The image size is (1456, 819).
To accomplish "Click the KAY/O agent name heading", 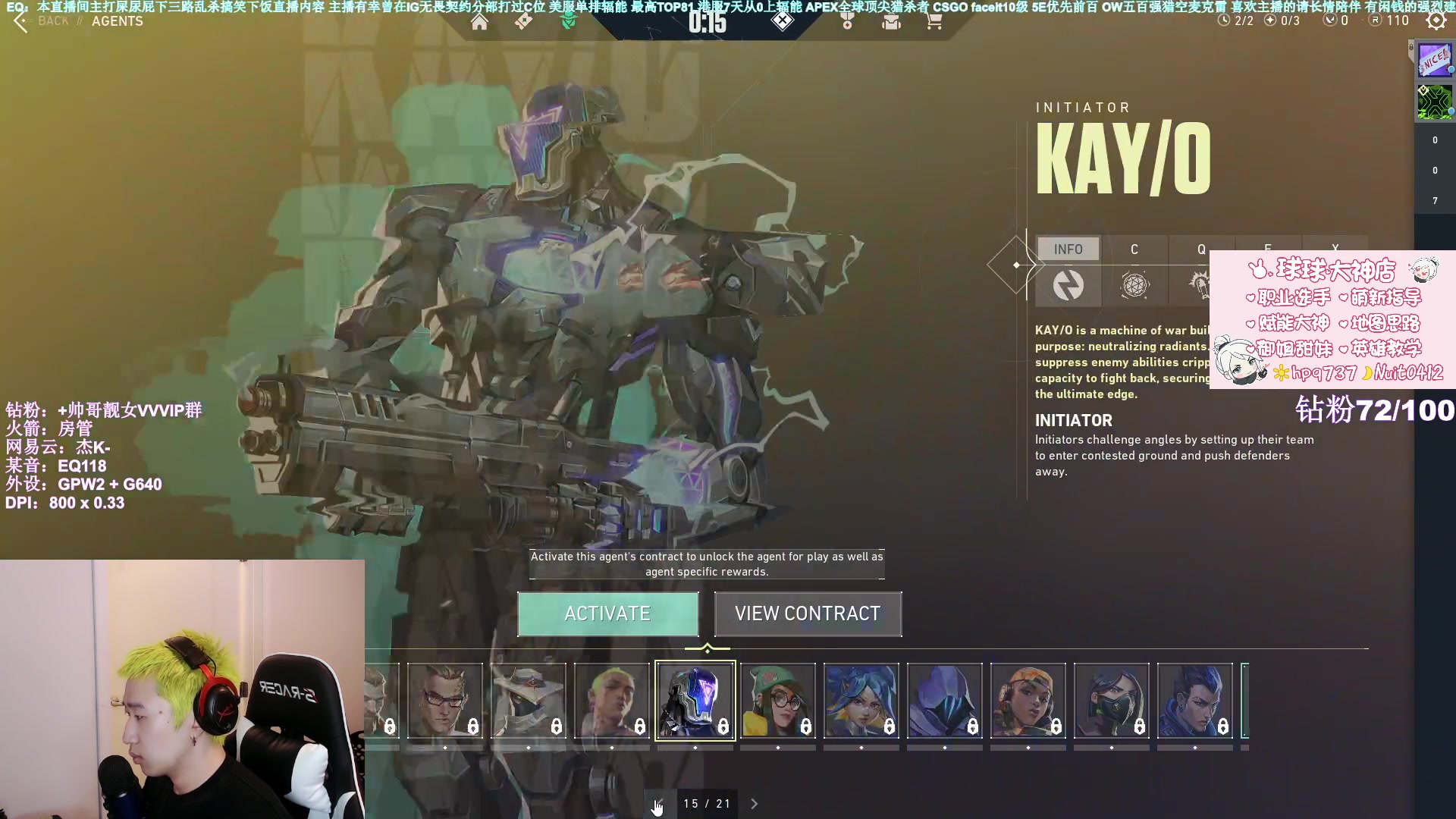I will pos(1123,159).
